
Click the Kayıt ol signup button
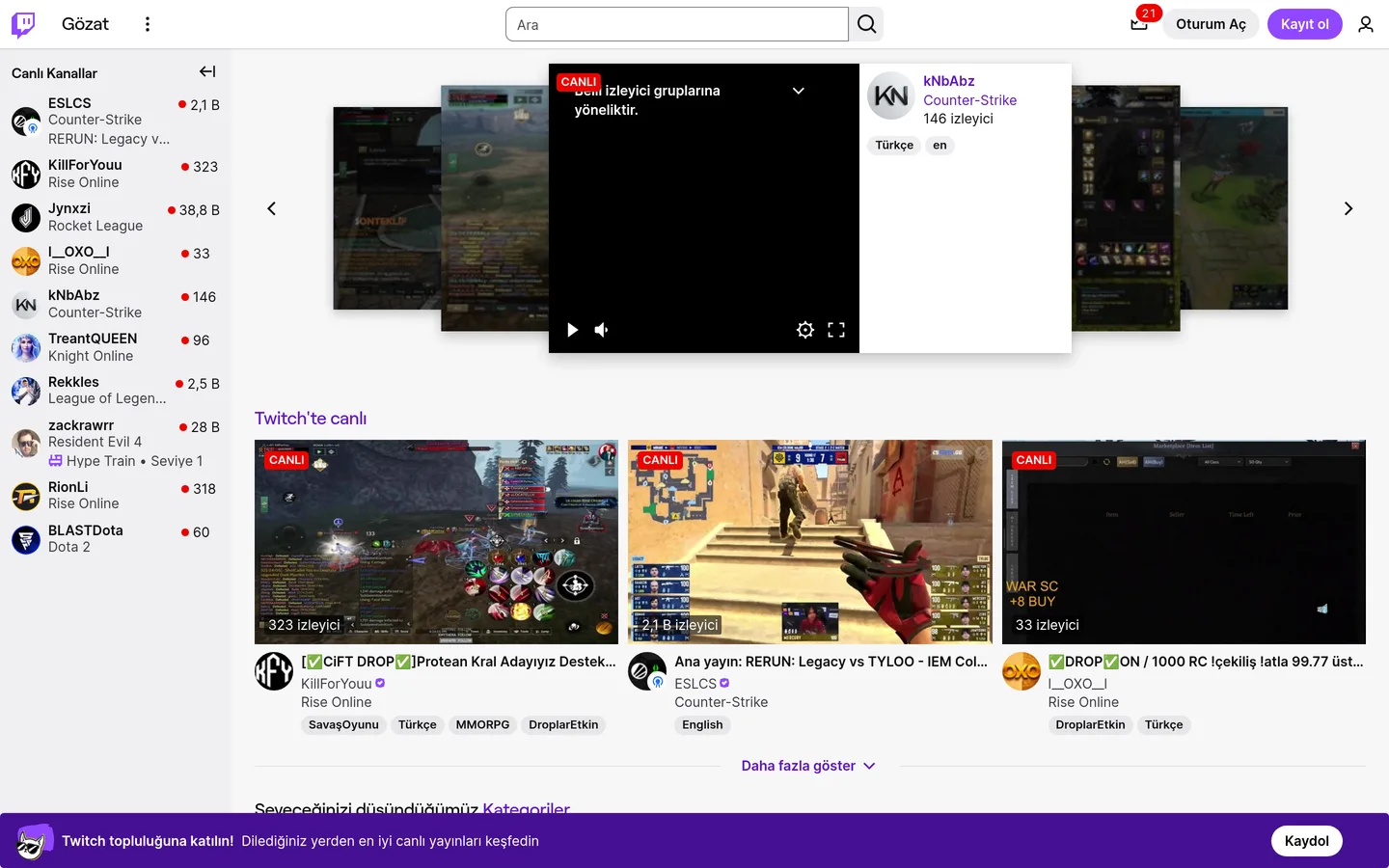click(1304, 24)
